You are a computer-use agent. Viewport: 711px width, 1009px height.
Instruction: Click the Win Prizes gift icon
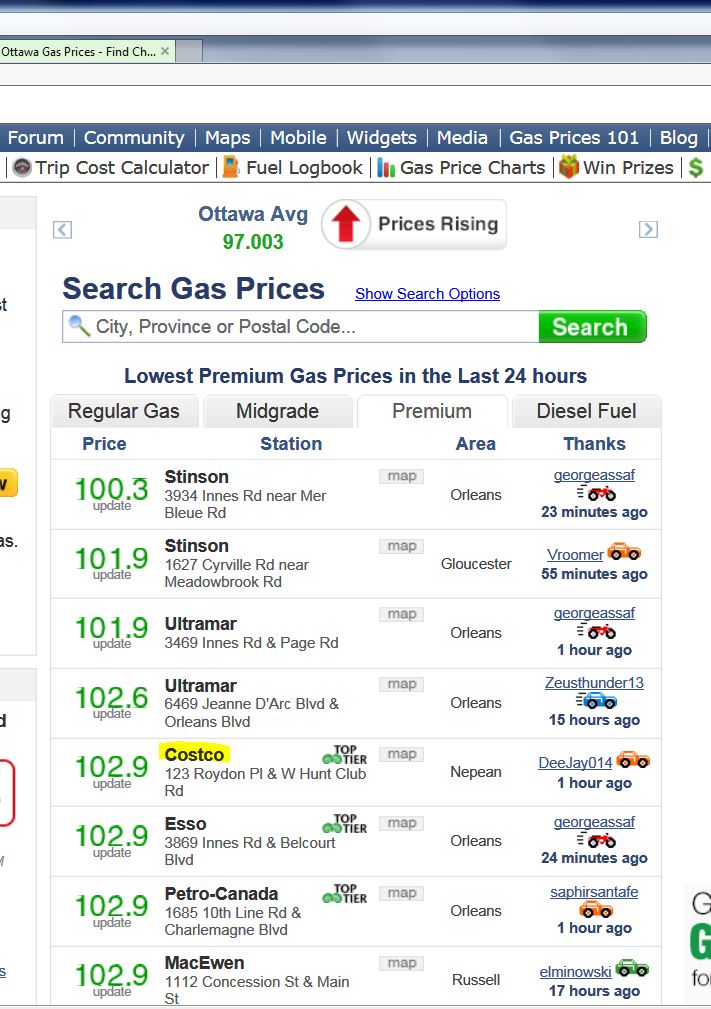click(x=569, y=168)
